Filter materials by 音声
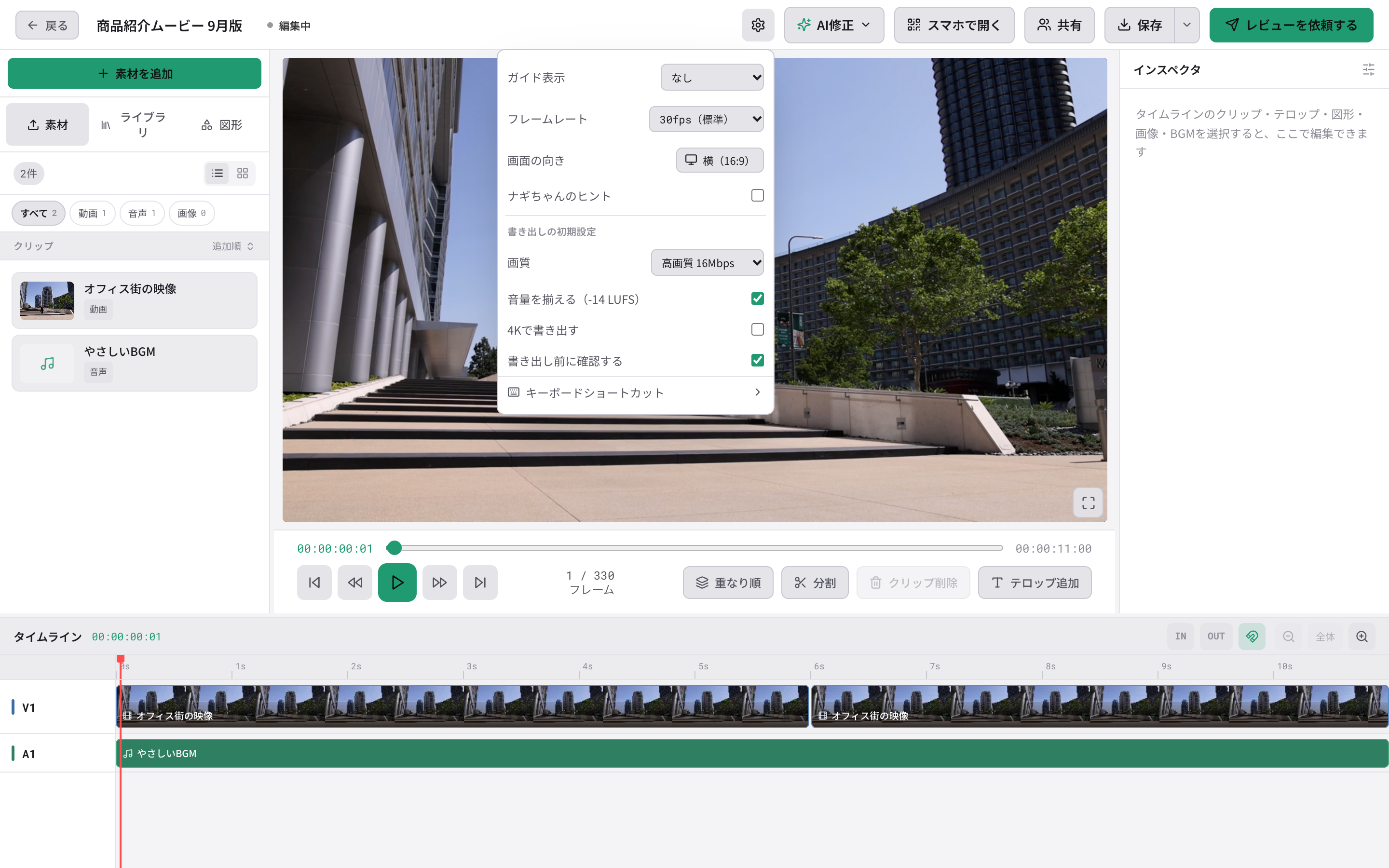The height and width of the screenshot is (868, 1389). point(142,213)
